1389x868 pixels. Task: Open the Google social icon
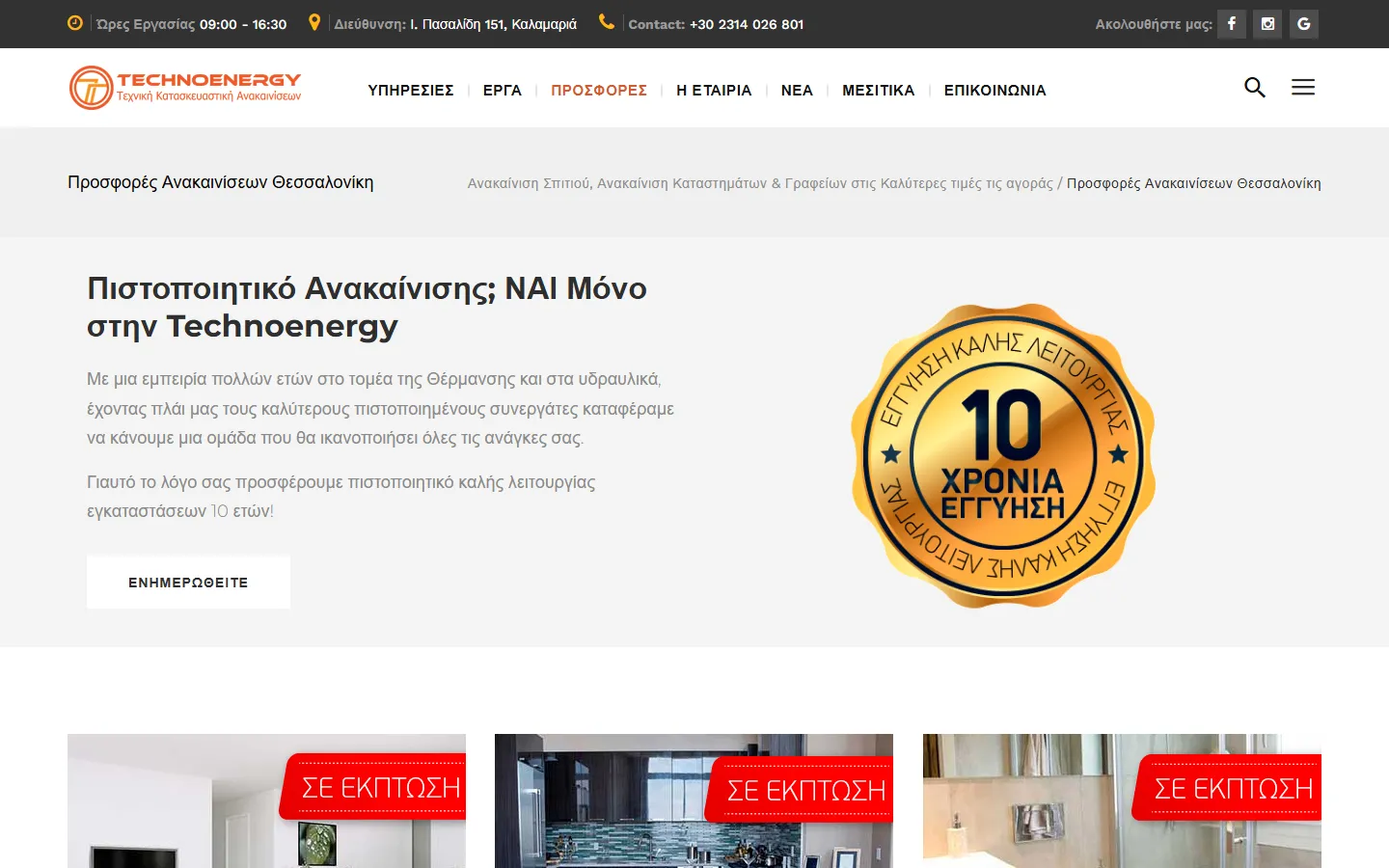coord(1304,24)
